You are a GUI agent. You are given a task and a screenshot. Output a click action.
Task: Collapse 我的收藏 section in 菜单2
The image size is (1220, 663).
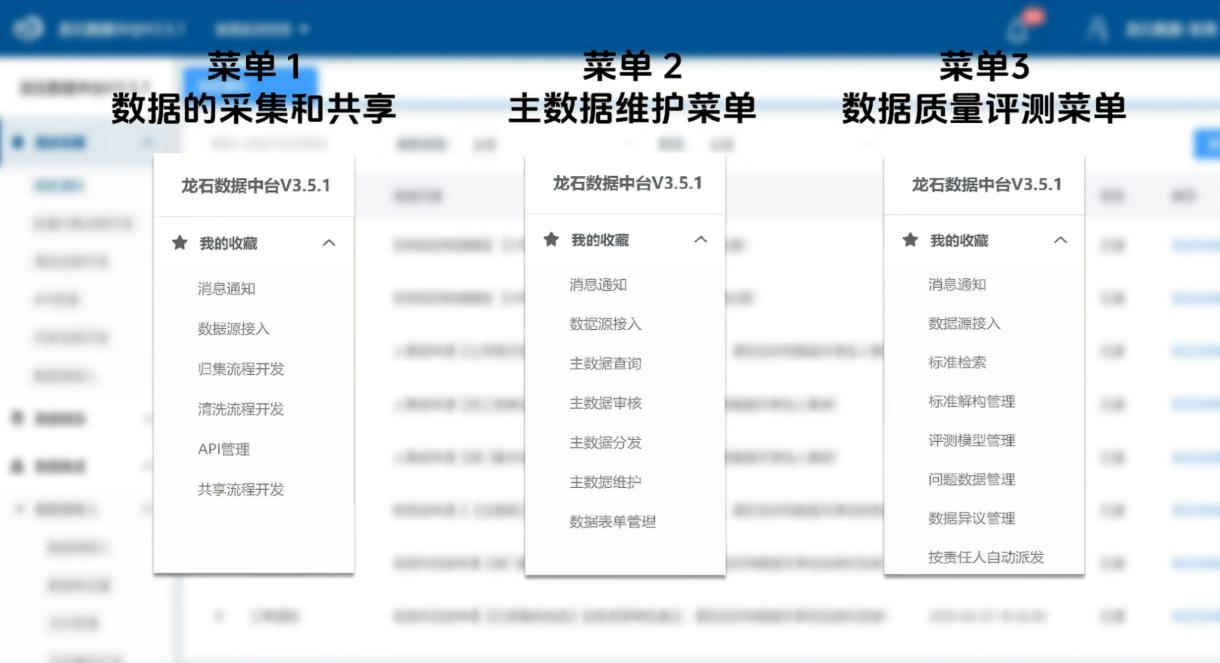701,239
